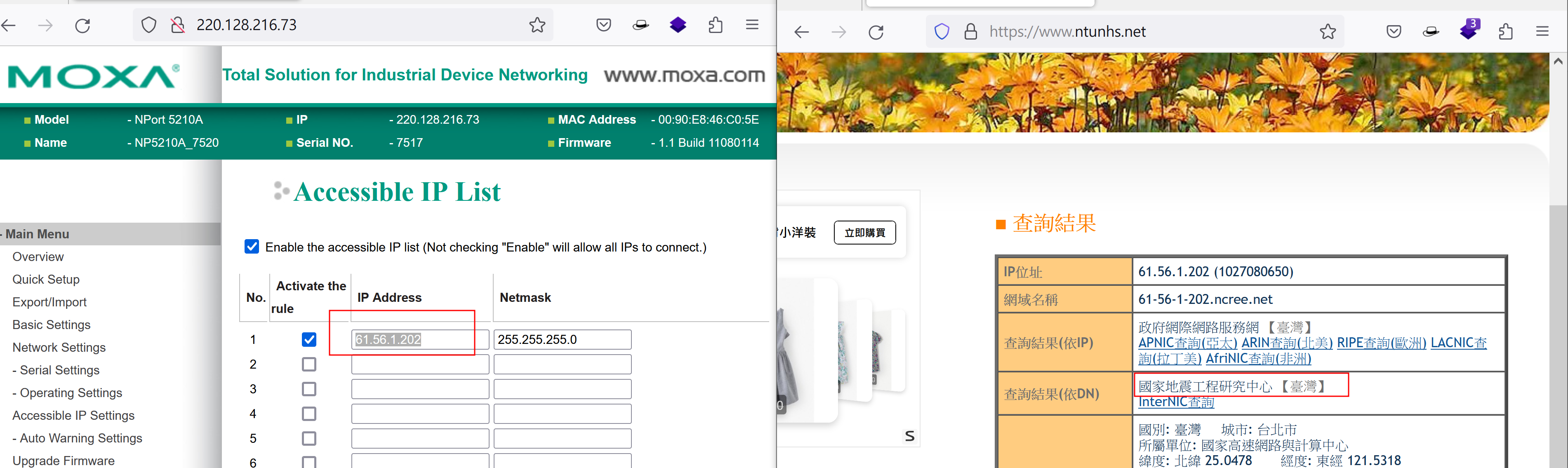Go back in the MOXA browser window
The height and width of the screenshot is (468, 1568).
pyautogui.click(x=9, y=26)
